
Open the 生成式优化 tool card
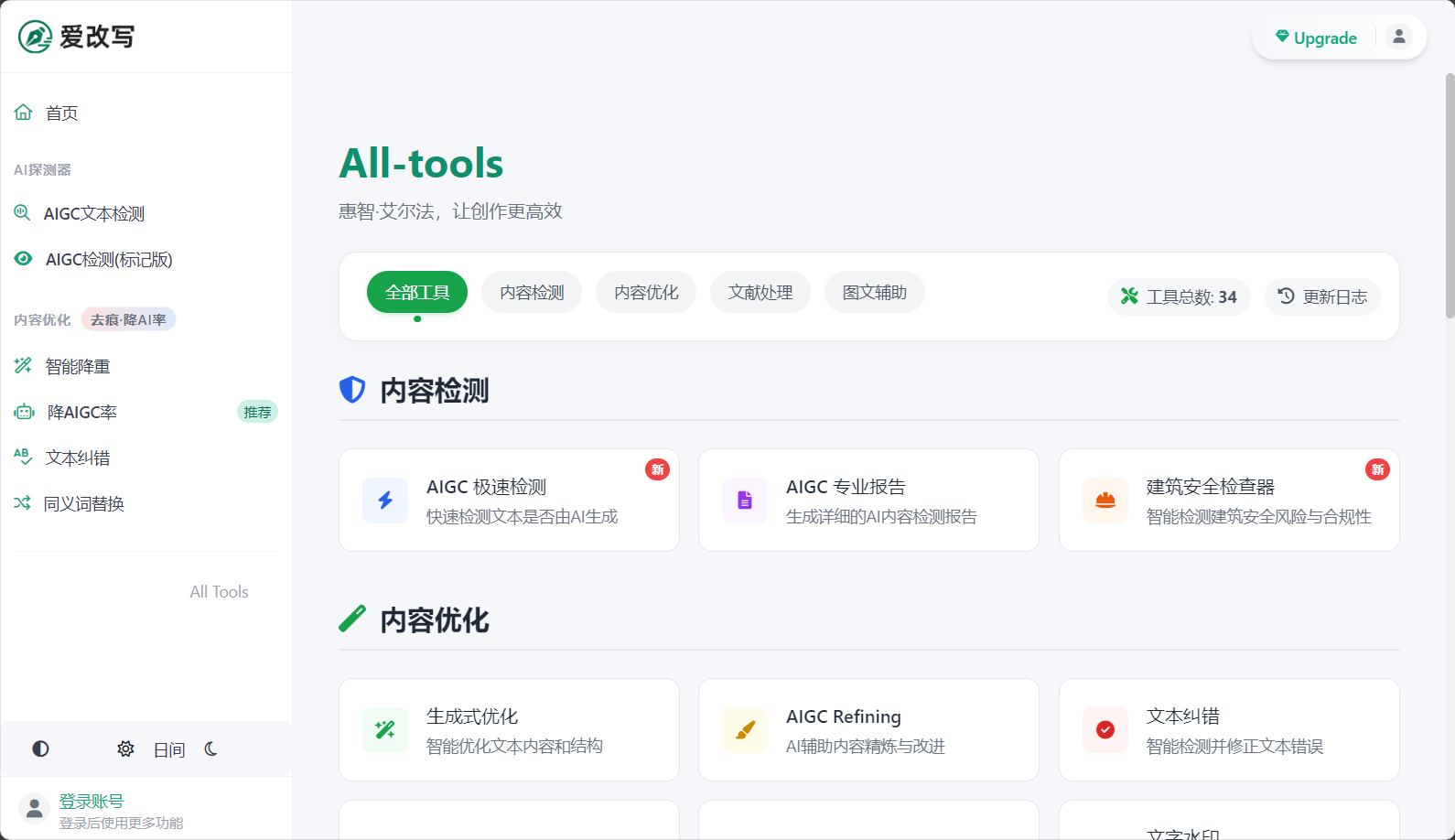point(509,729)
